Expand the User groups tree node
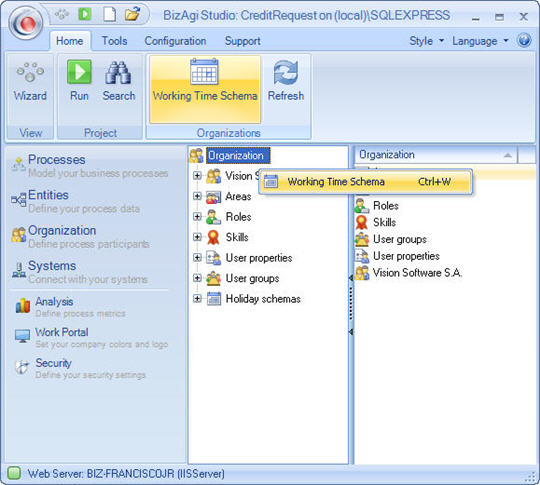540x485 pixels. tap(197, 278)
